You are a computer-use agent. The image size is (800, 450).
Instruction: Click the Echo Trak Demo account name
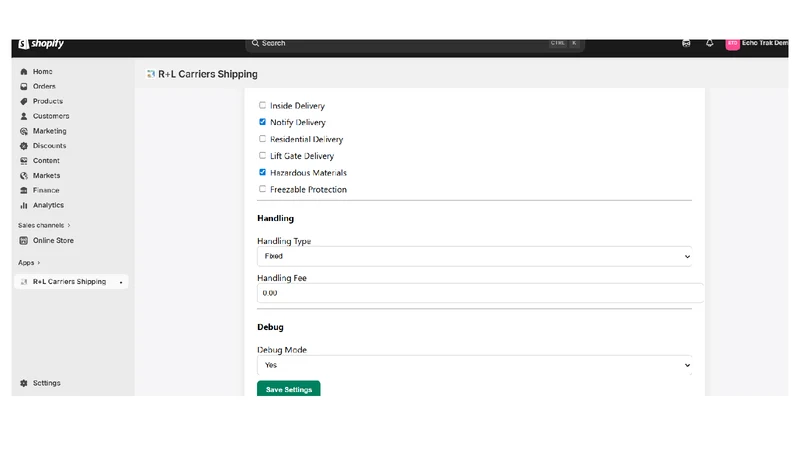click(x=765, y=43)
